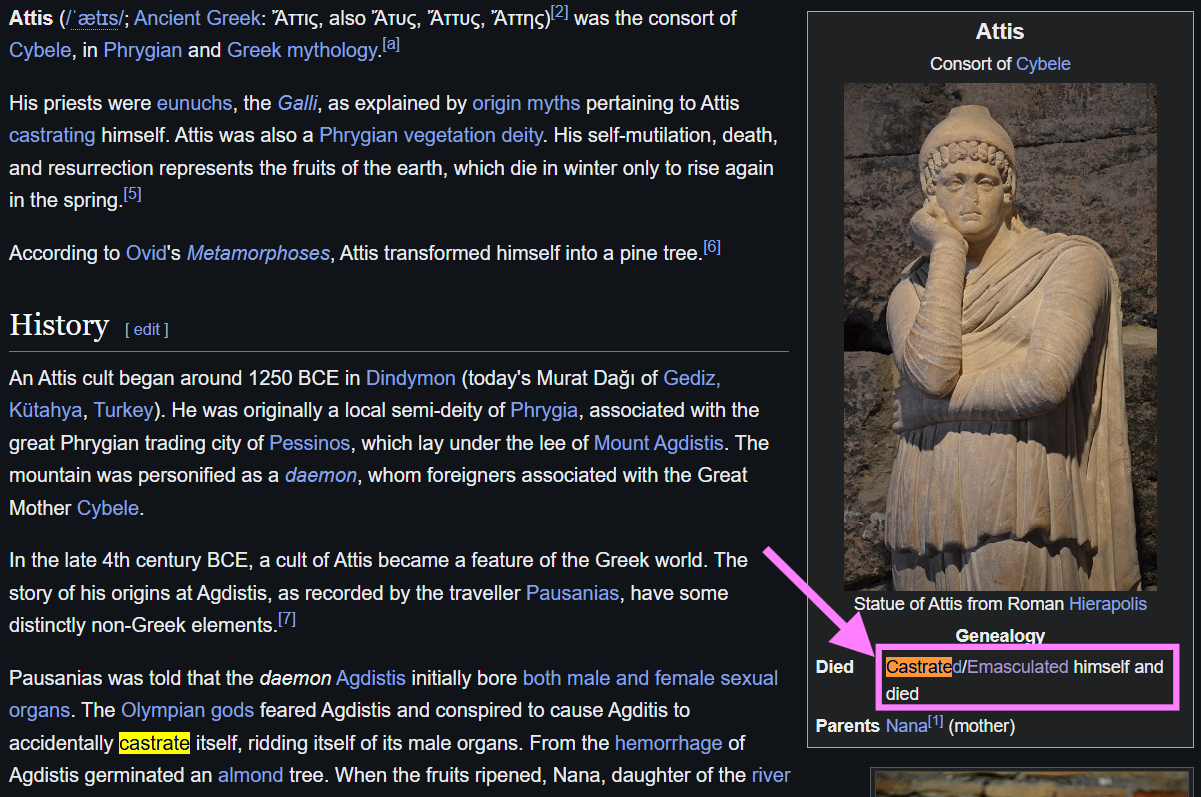Follow the Pessinos city link
The image size is (1201, 797).
pos(309,443)
